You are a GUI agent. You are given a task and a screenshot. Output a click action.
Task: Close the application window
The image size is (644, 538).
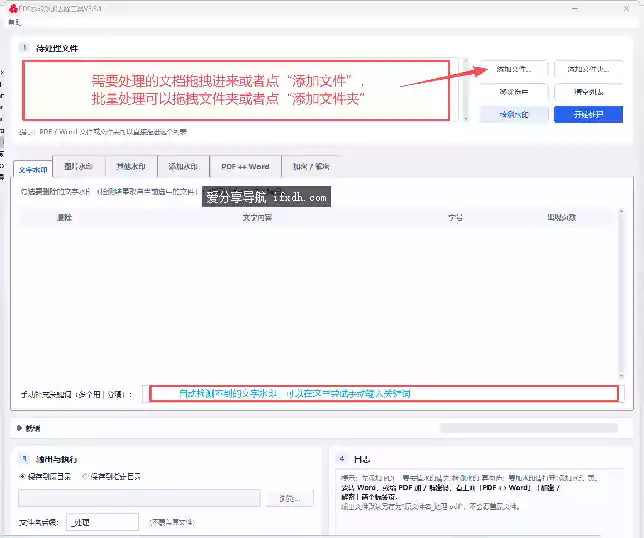pos(626,8)
